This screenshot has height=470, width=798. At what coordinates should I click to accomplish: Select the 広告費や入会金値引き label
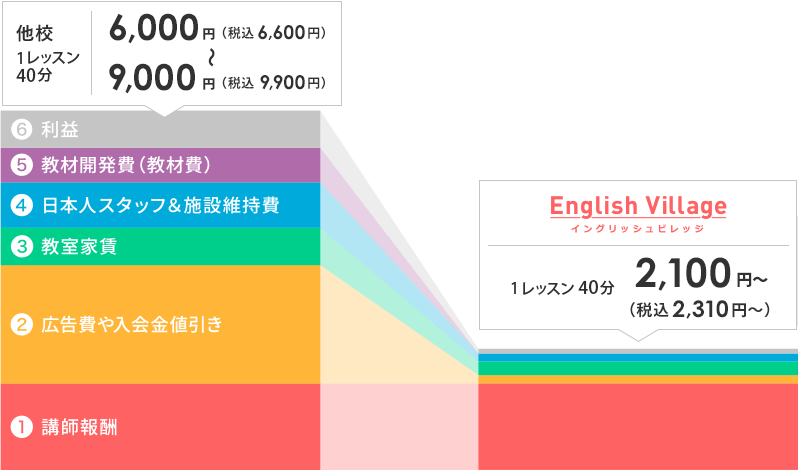click(x=132, y=324)
